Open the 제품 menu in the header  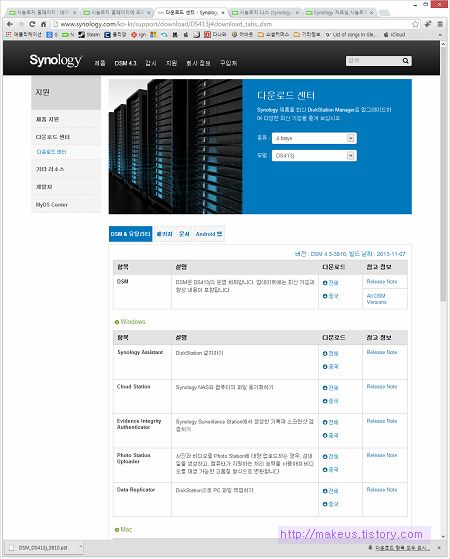click(100, 63)
